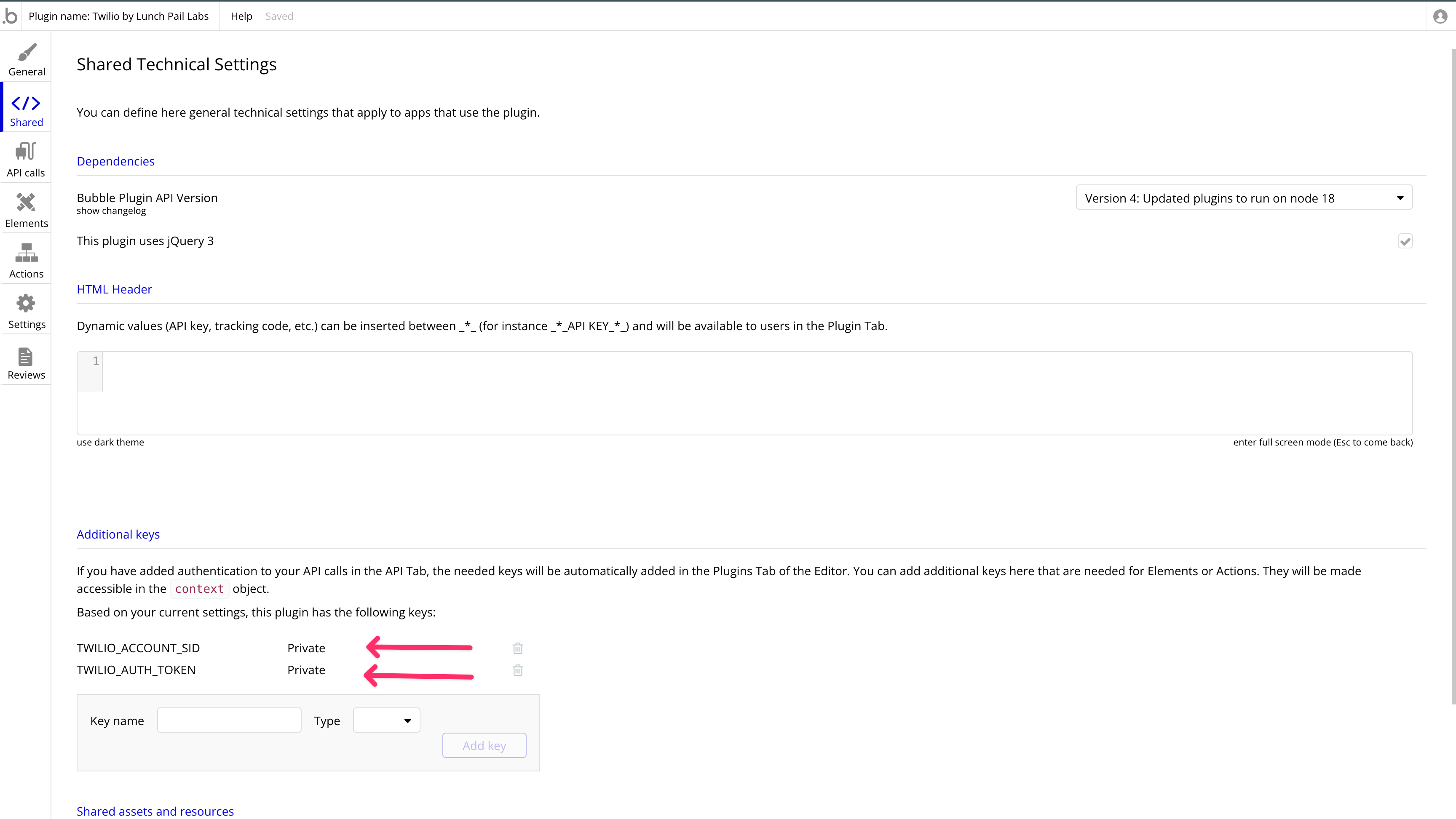Toggle the jQuery 3 checkbox
The image size is (1456, 819).
coord(1405,241)
